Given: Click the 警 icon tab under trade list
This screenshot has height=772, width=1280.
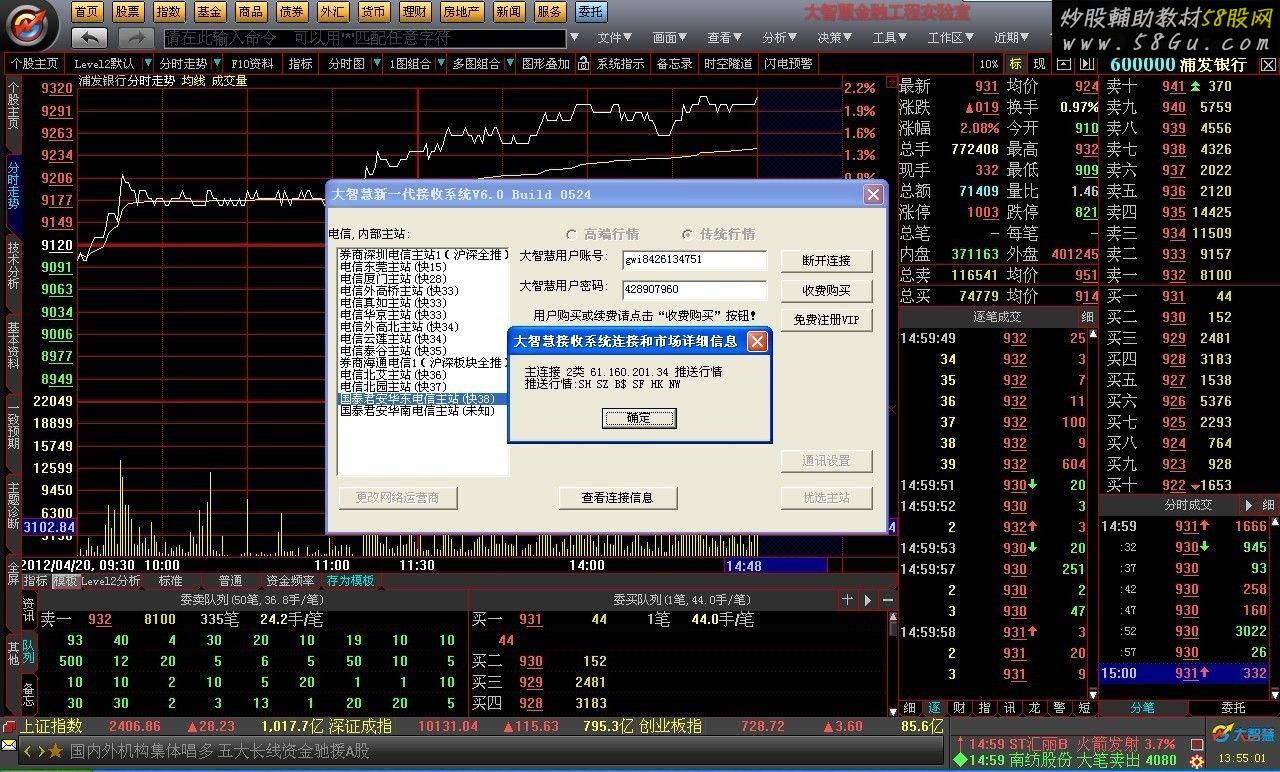Looking at the screenshot, I should pos(1059,707).
